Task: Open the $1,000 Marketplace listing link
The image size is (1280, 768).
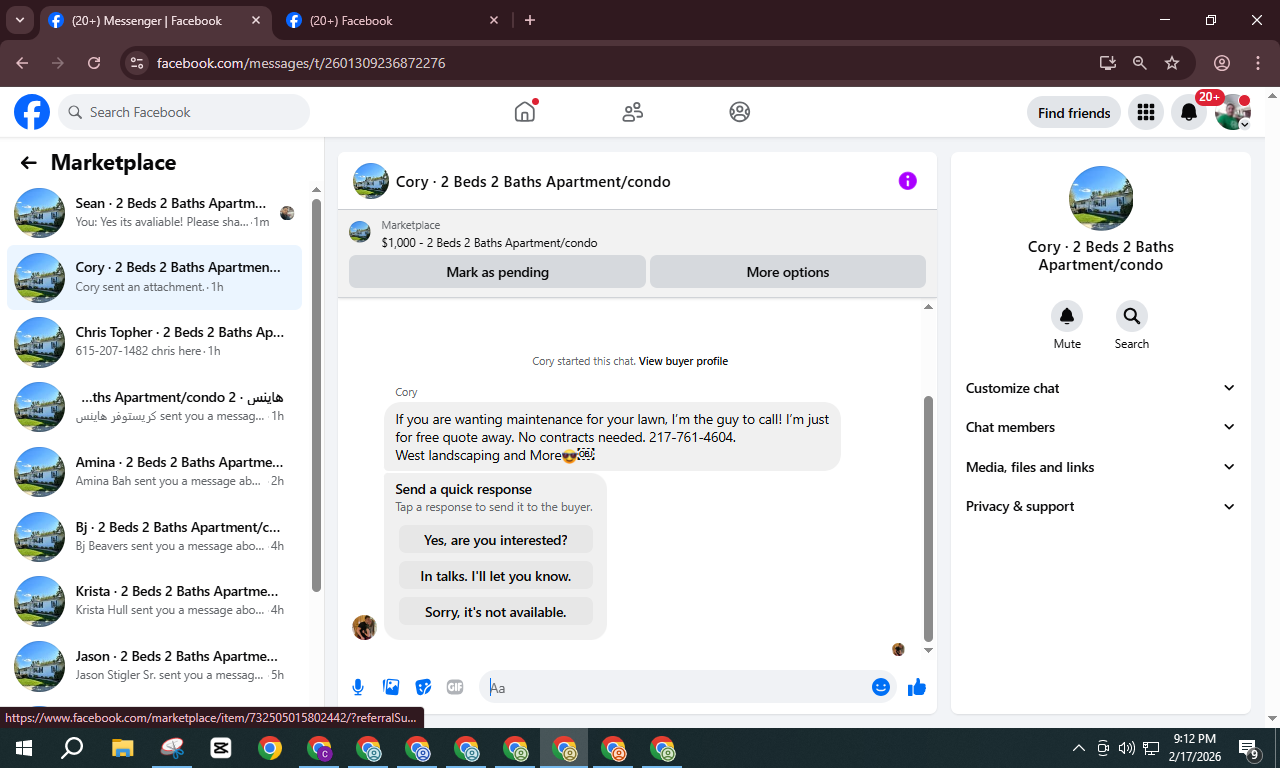Action: point(489,243)
